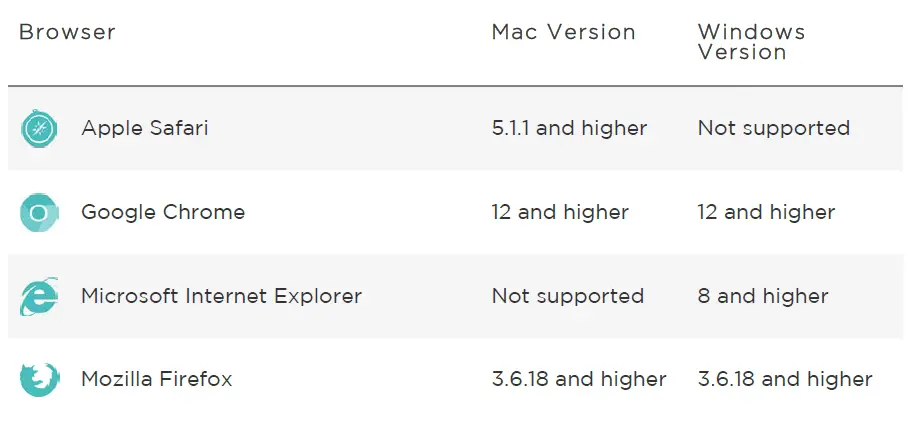Click Safari's Mac version 5.1.1 and higher
917x447 pixels.
tap(569, 128)
